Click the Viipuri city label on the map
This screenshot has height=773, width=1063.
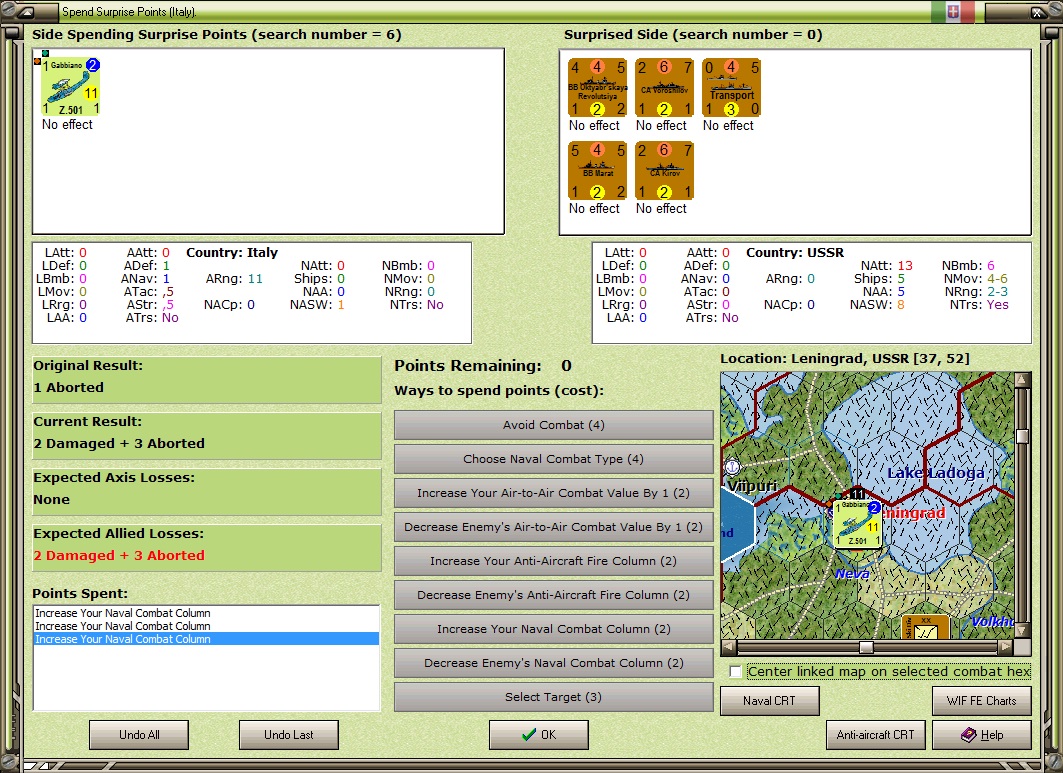click(x=752, y=486)
